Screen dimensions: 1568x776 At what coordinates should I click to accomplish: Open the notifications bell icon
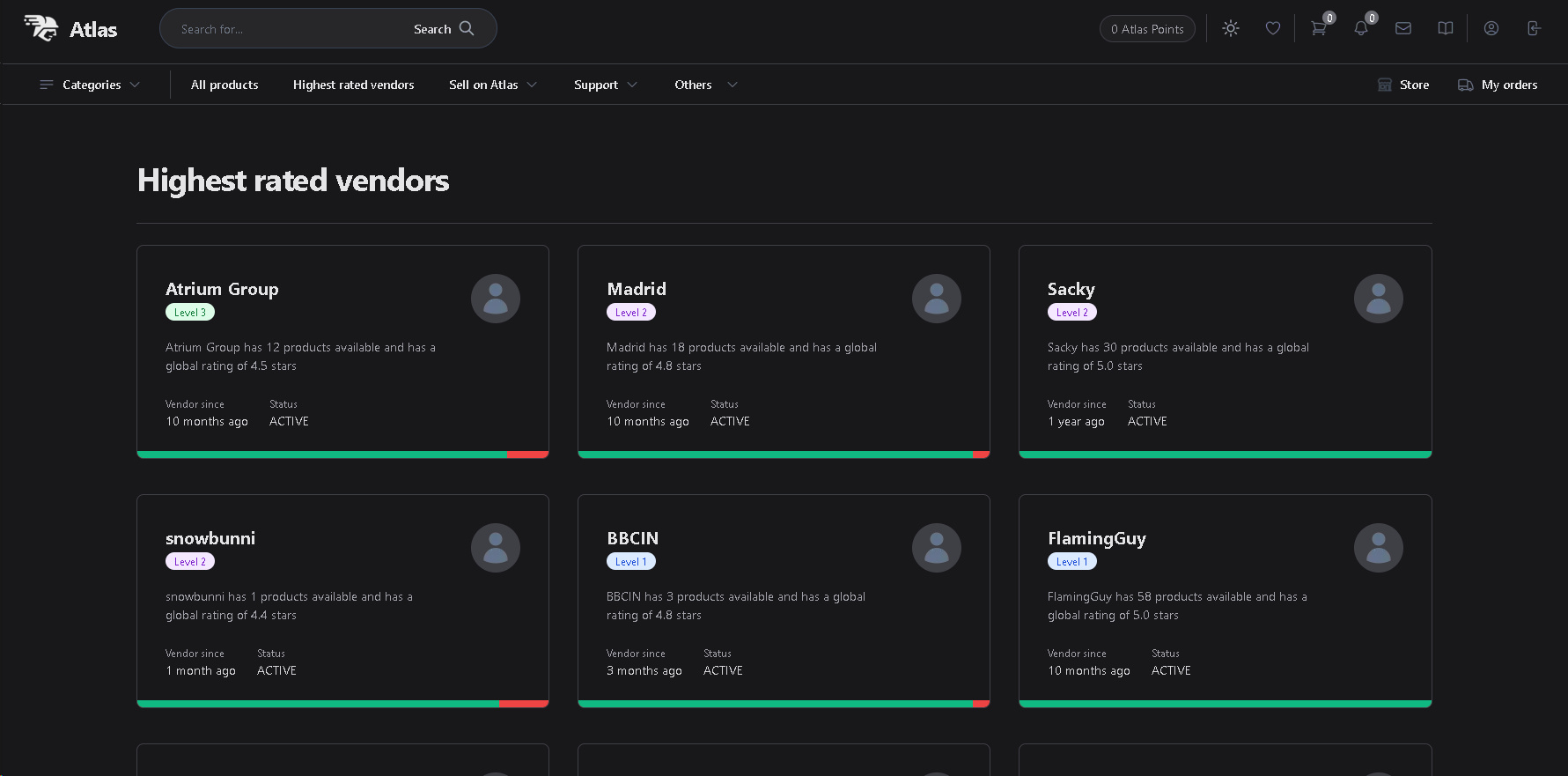pos(1360,28)
